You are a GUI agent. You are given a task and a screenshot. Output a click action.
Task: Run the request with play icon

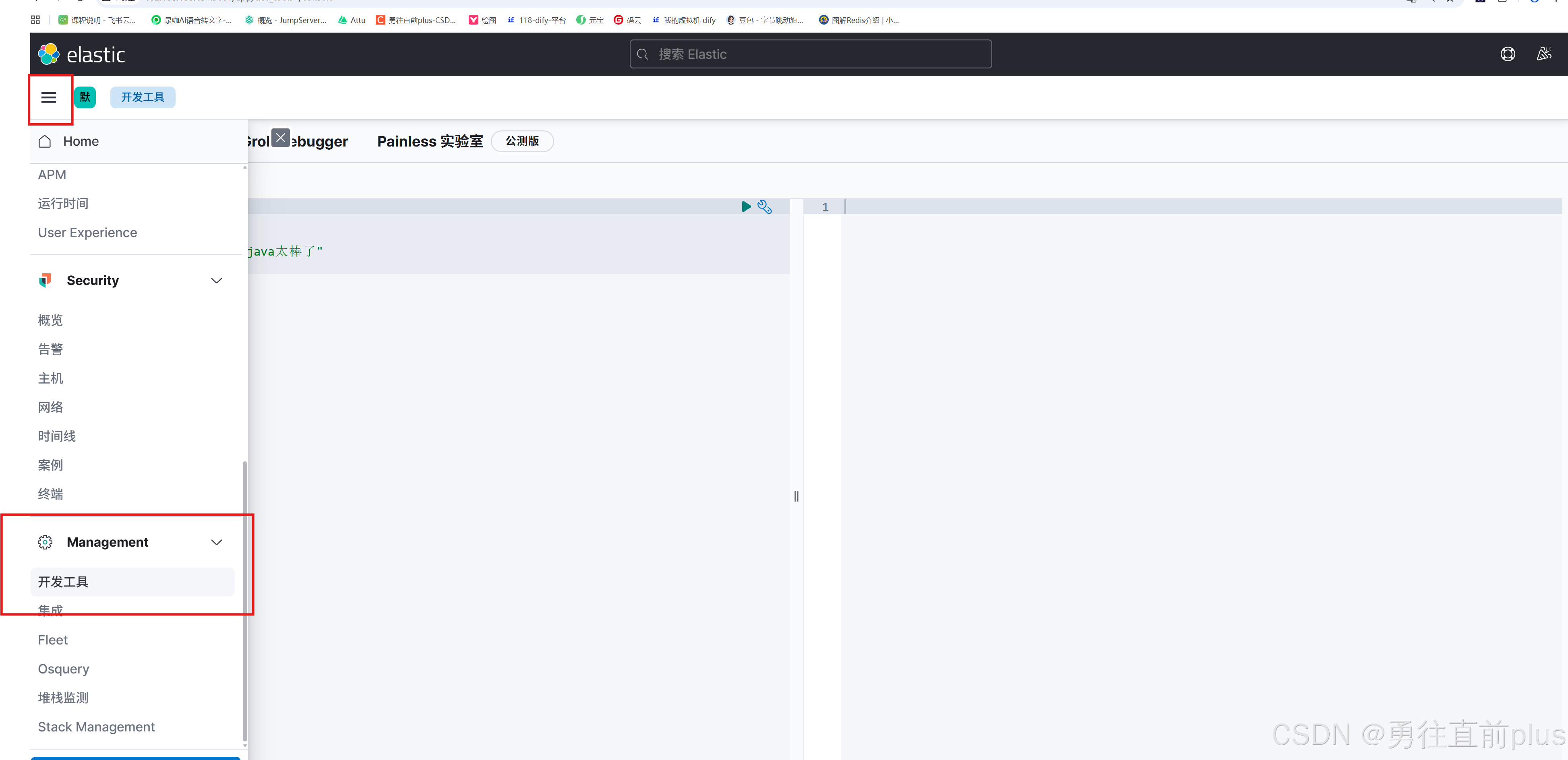point(746,207)
